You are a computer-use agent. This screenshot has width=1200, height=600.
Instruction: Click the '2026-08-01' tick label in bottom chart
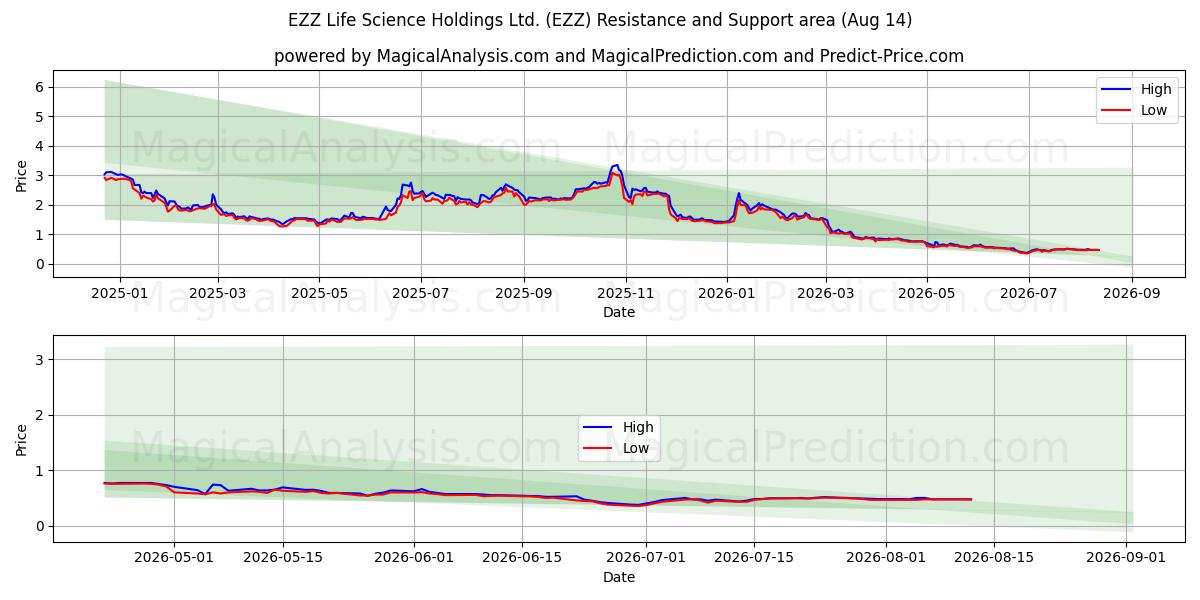pos(887,558)
